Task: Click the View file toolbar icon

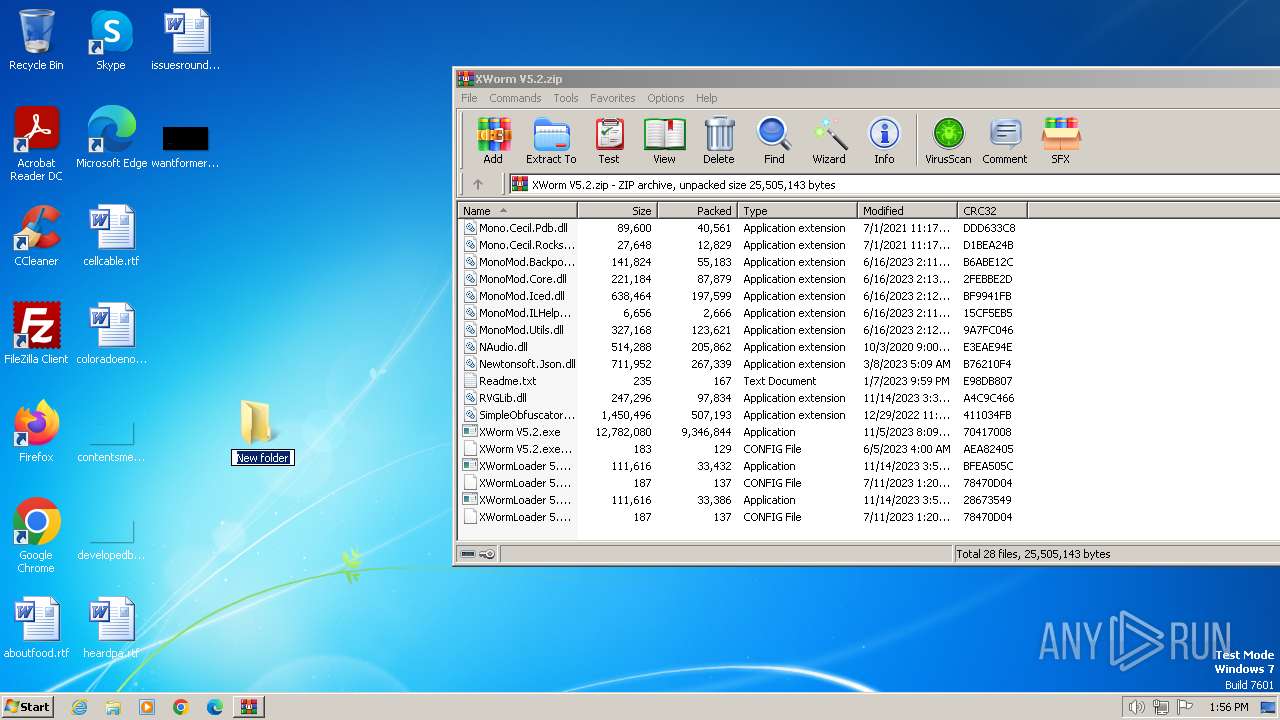Action: pyautogui.click(x=664, y=140)
